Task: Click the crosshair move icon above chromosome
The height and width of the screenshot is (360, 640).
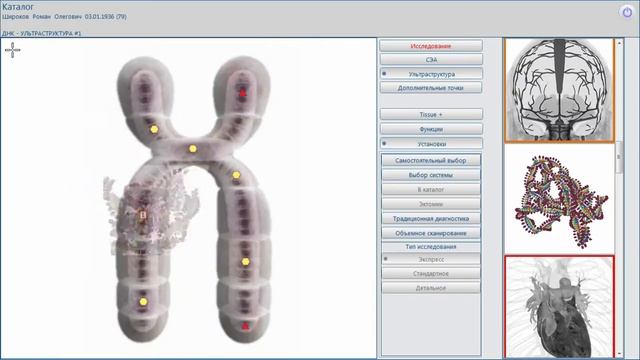Action: click(13, 50)
